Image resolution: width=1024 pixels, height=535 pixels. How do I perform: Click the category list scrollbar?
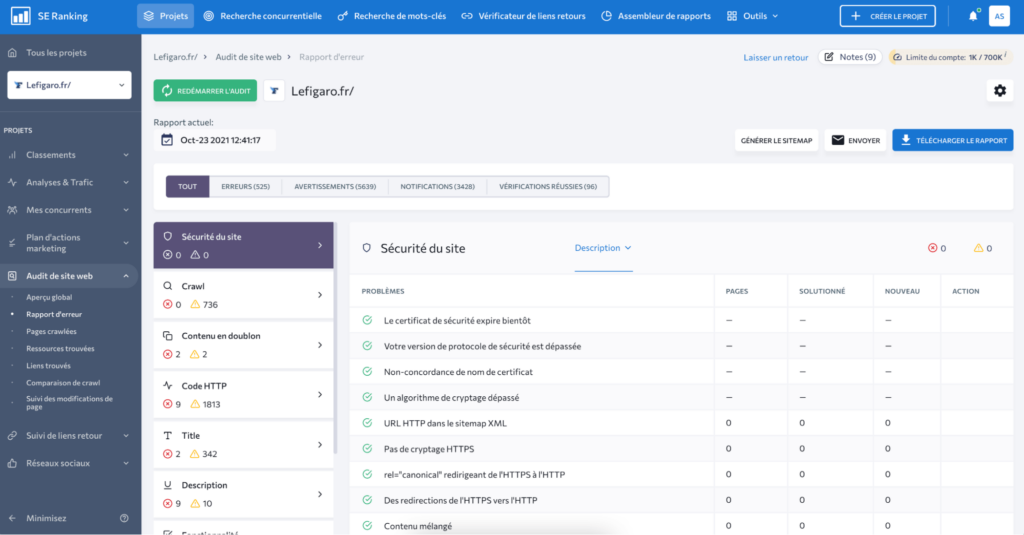tap(336, 338)
